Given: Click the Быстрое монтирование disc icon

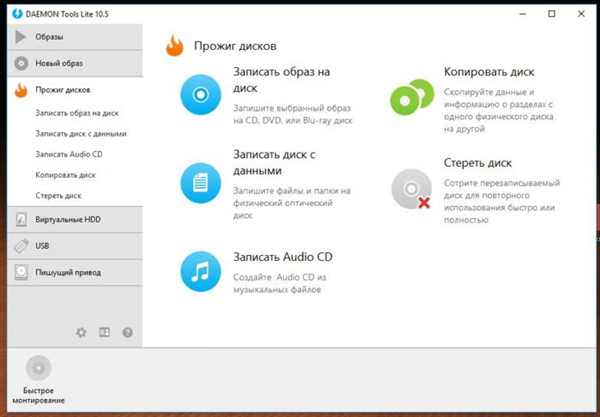Looking at the screenshot, I should pyautogui.click(x=38, y=368).
